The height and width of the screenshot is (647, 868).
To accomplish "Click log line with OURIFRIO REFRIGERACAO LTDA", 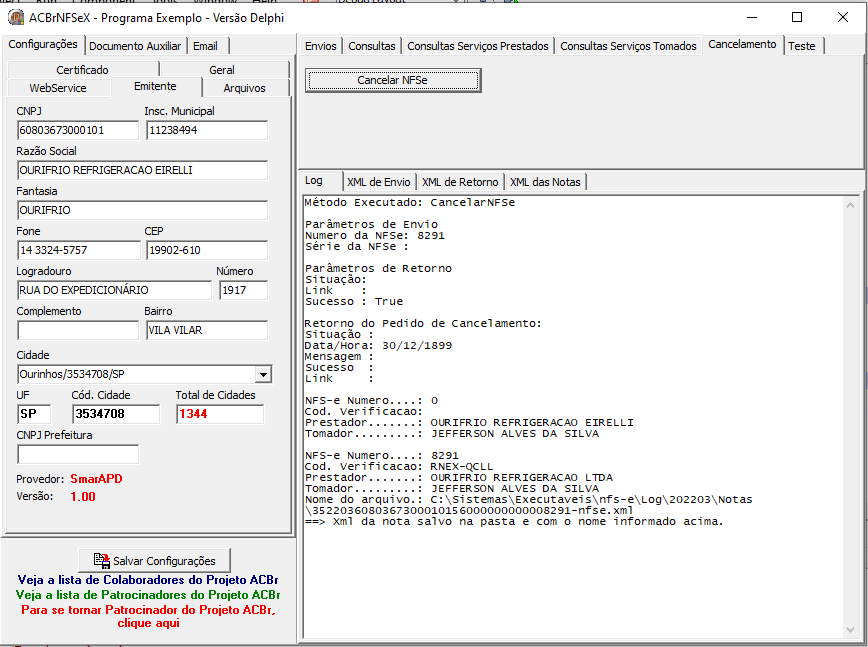I will tap(459, 478).
